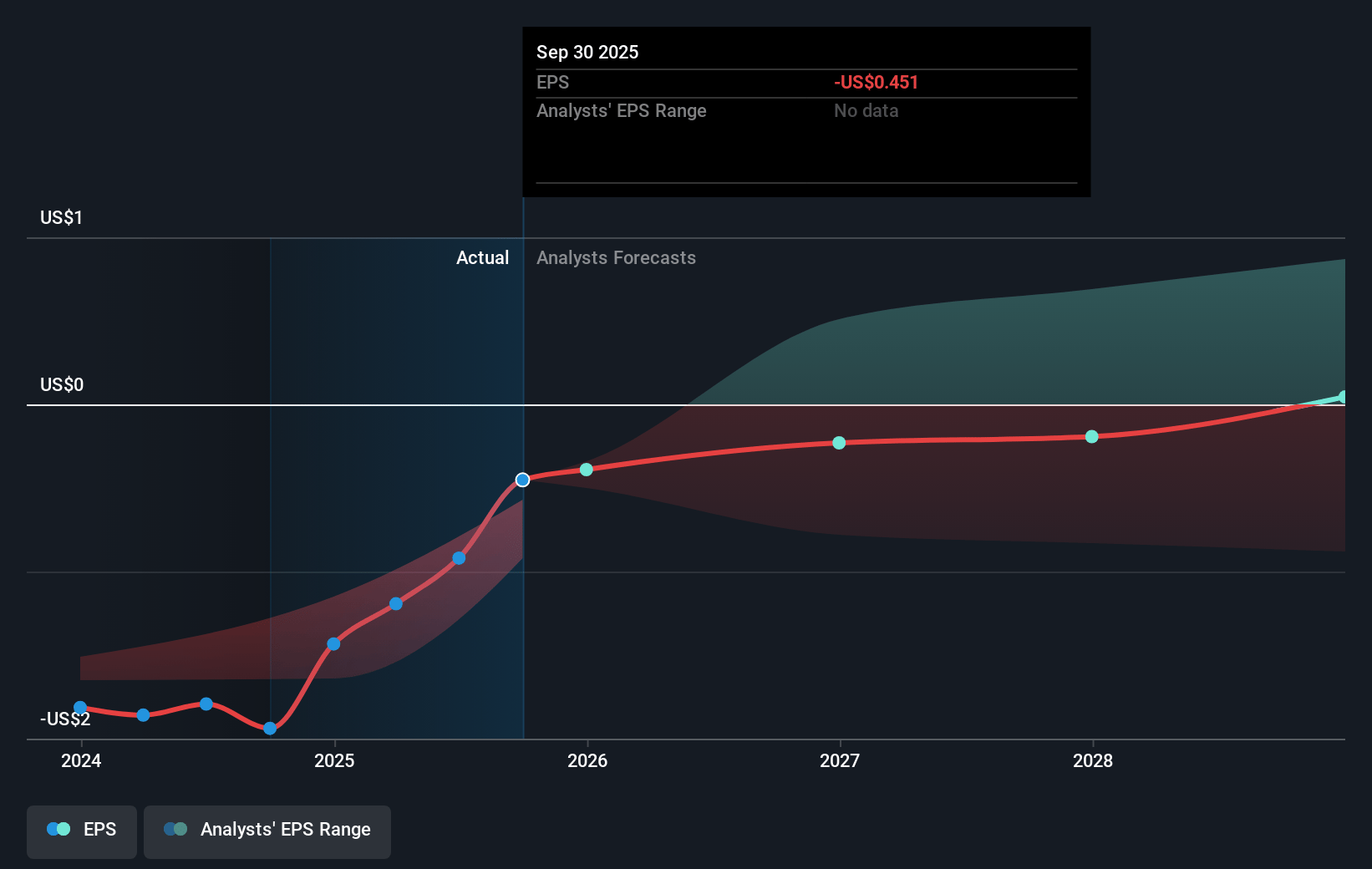The image size is (1372, 869).
Task: Click the US$1 y-axis label
Action: coord(61,217)
